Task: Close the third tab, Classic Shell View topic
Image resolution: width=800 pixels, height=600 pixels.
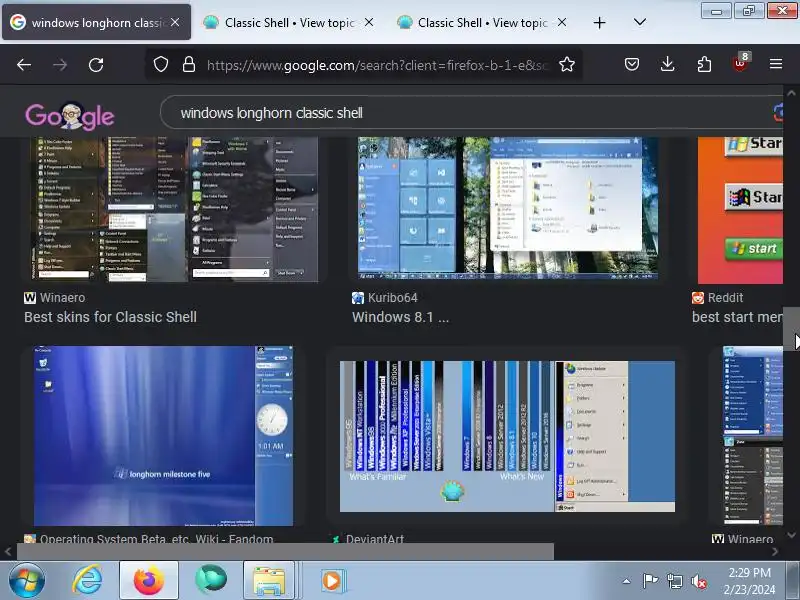Action: pyautogui.click(x=562, y=22)
